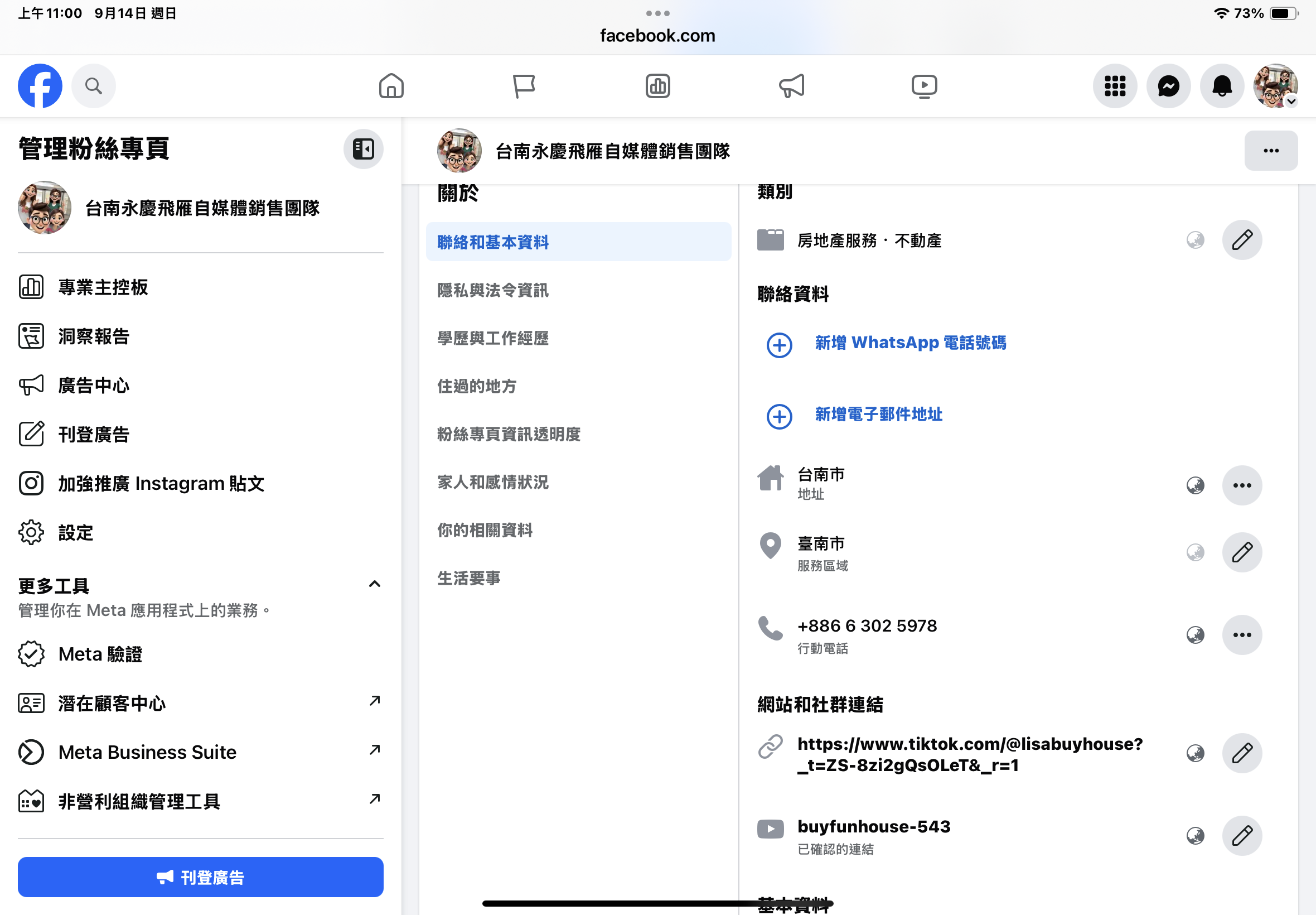The image size is (1316, 915).
Task: Open Messenger chat icon
Action: pos(1168,86)
